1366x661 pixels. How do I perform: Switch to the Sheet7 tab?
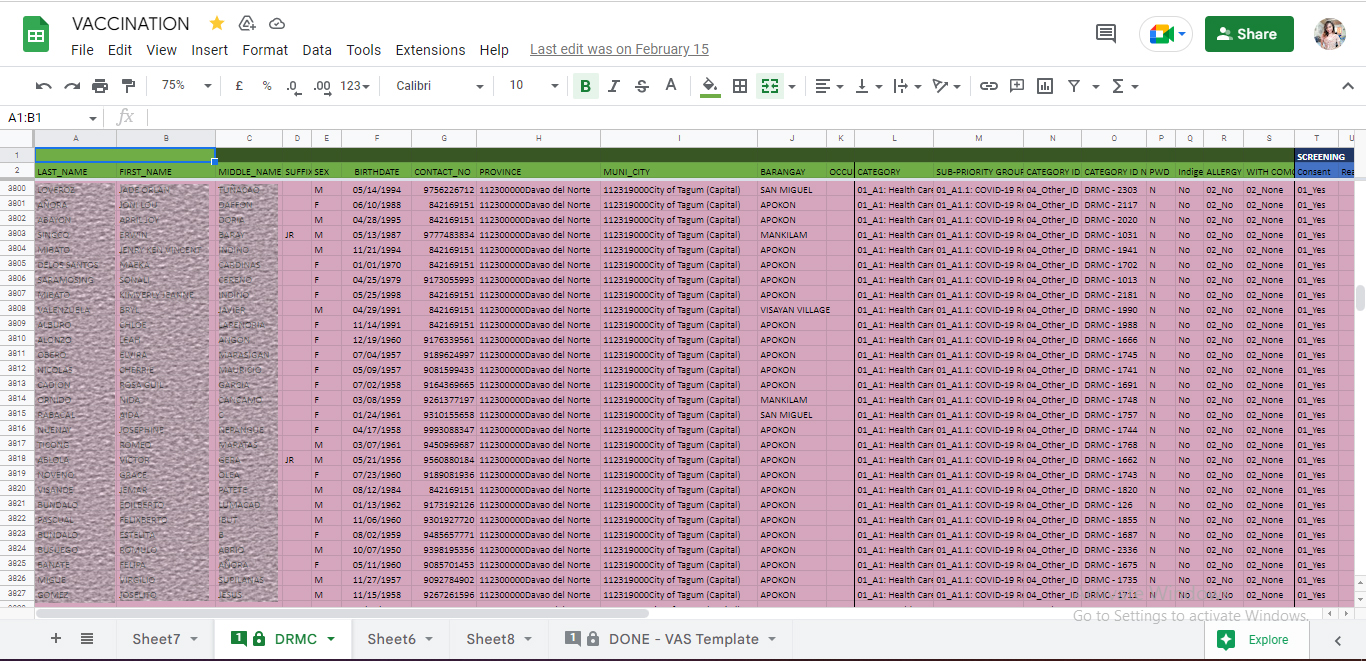165,639
